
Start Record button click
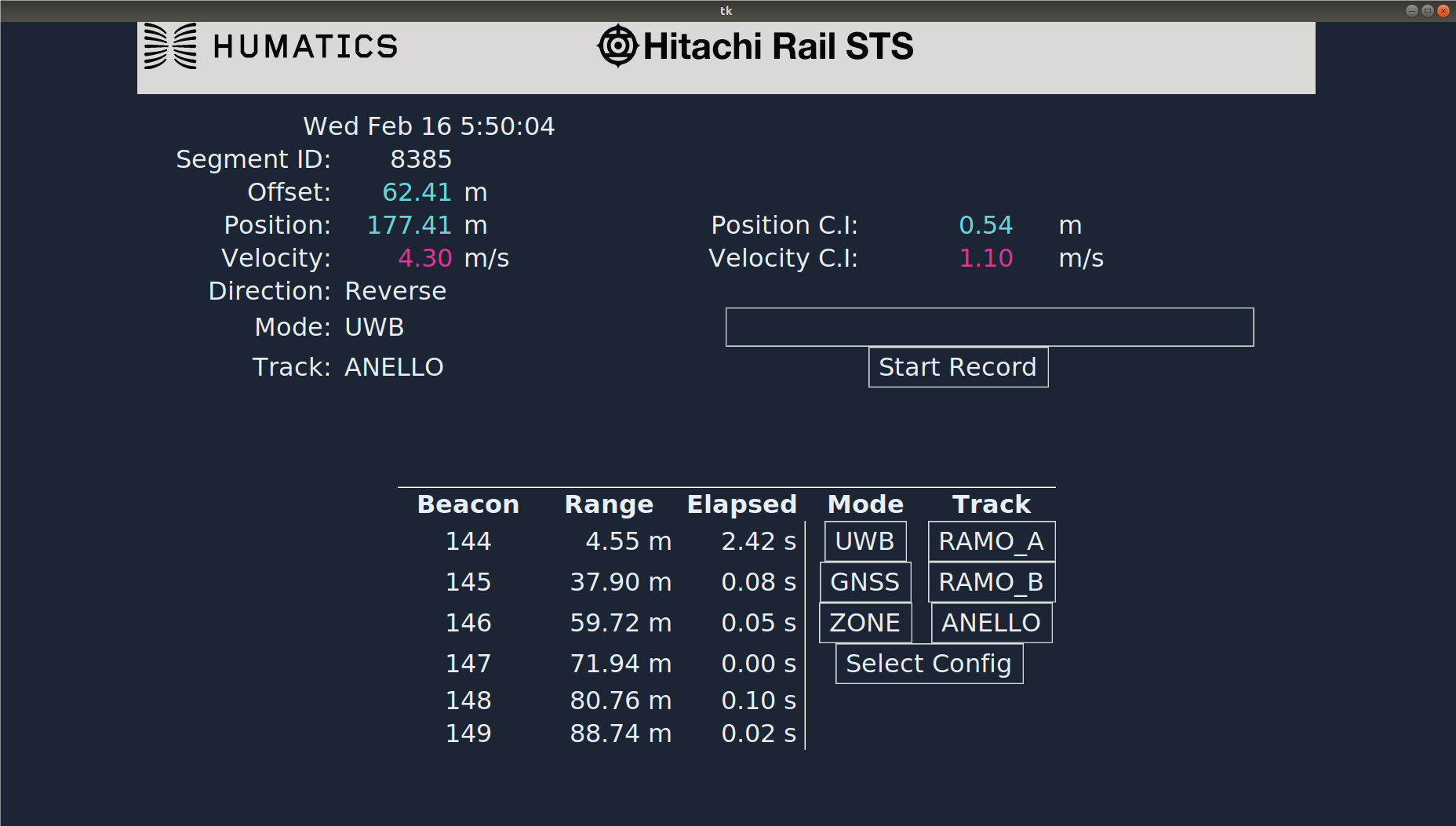click(x=958, y=367)
